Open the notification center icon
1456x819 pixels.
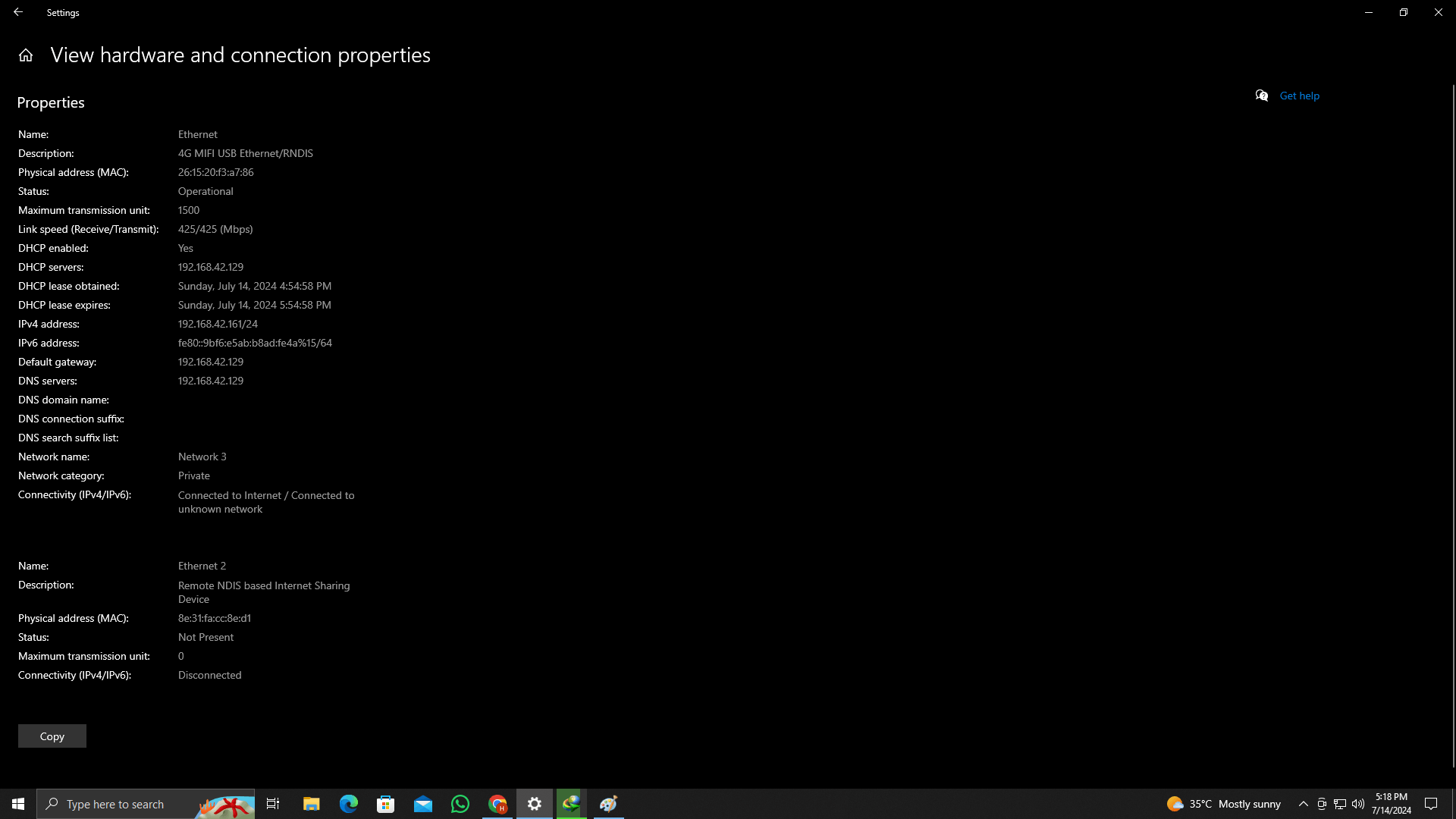click(x=1431, y=804)
